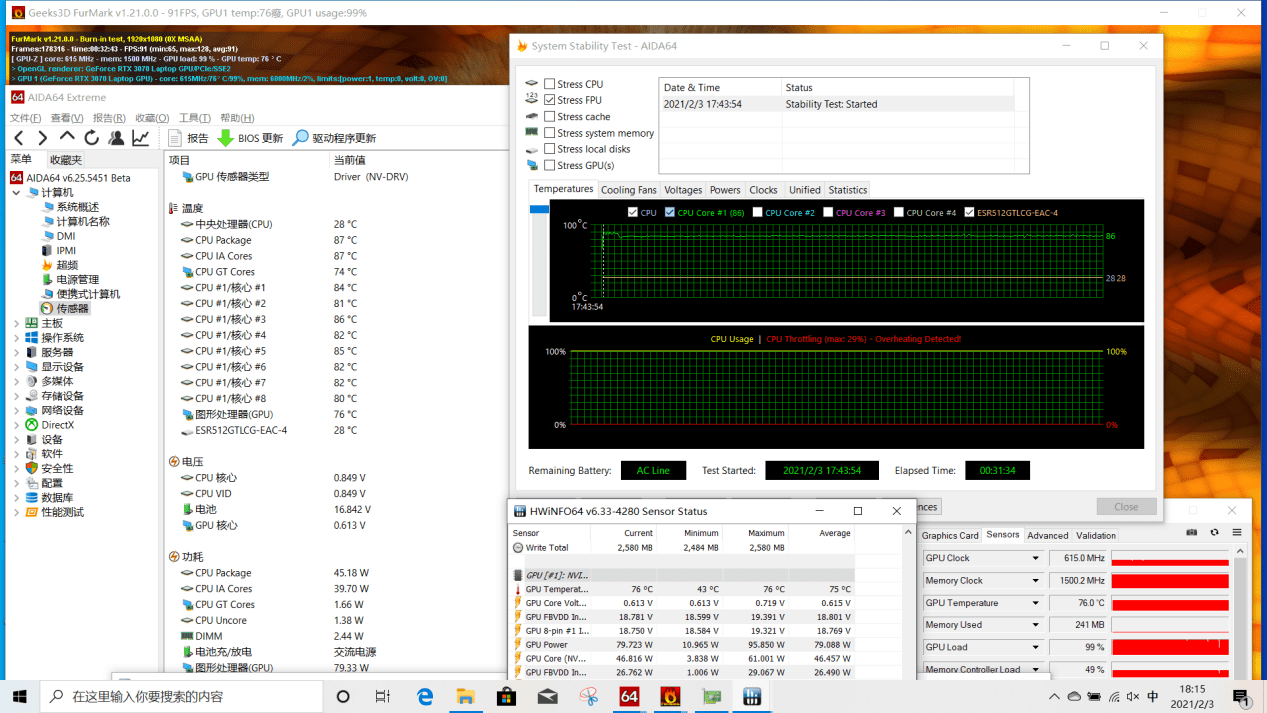Expand the 操作系统 tree node

16,338
